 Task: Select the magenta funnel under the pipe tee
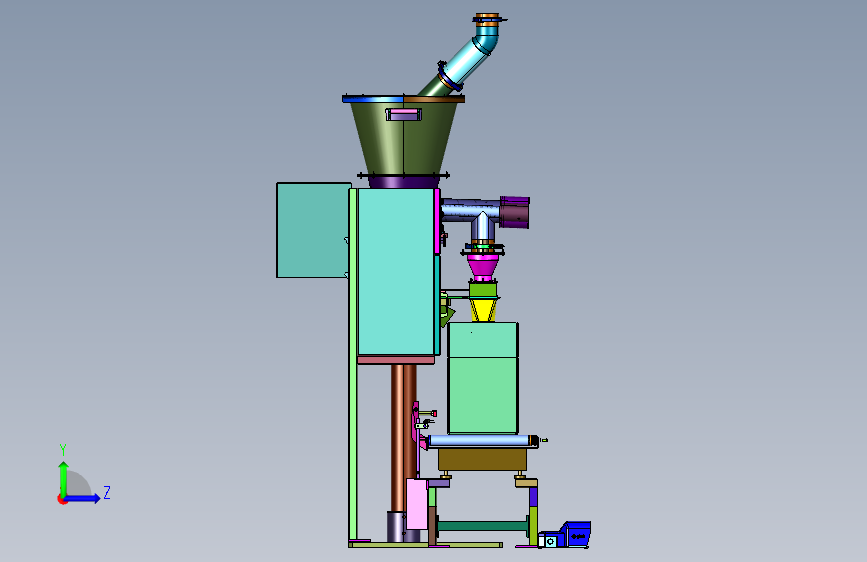pos(483,267)
